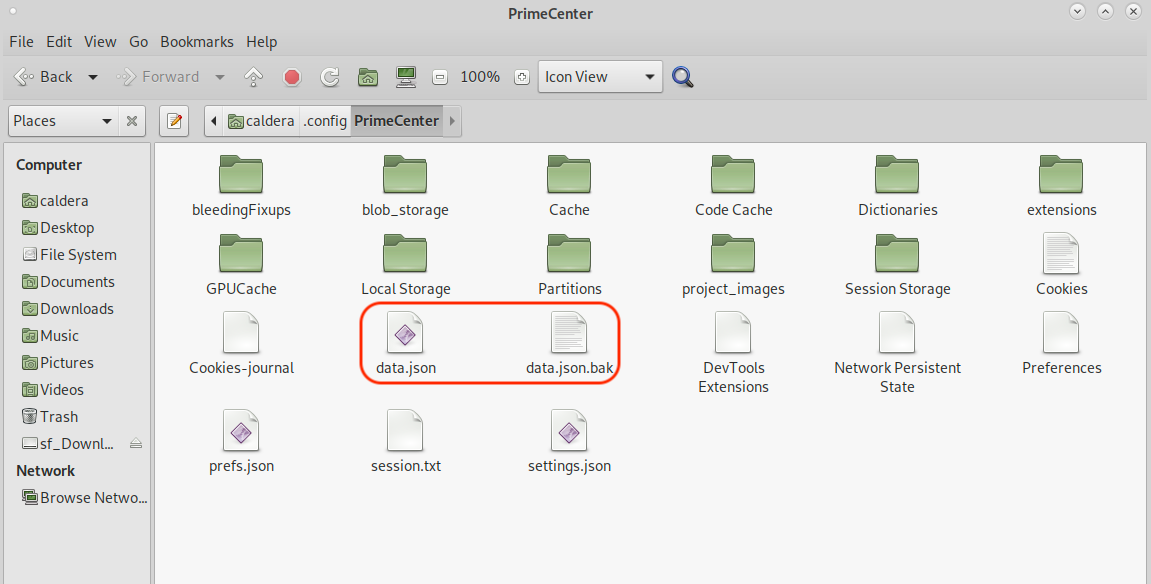Open the Back history dropdown arrow
This screenshot has width=1151, height=584.
point(92,76)
